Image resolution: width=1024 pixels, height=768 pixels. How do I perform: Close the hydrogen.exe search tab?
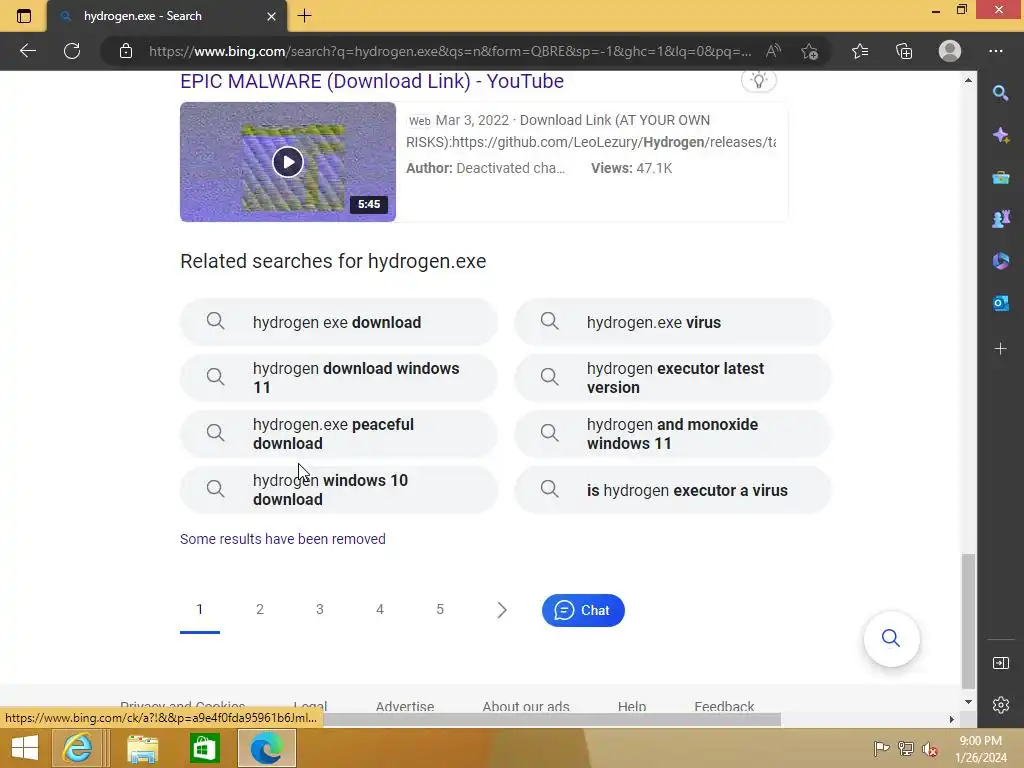[271, 16]
